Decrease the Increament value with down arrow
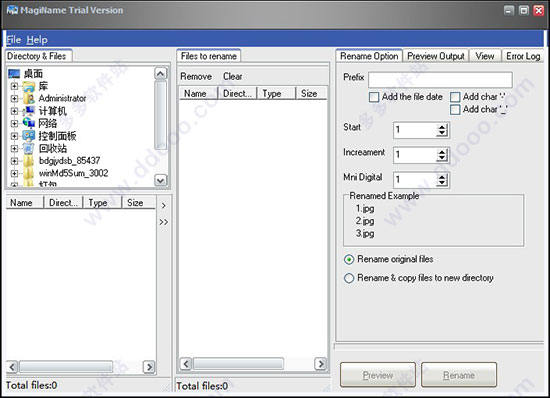 (442, 158)
